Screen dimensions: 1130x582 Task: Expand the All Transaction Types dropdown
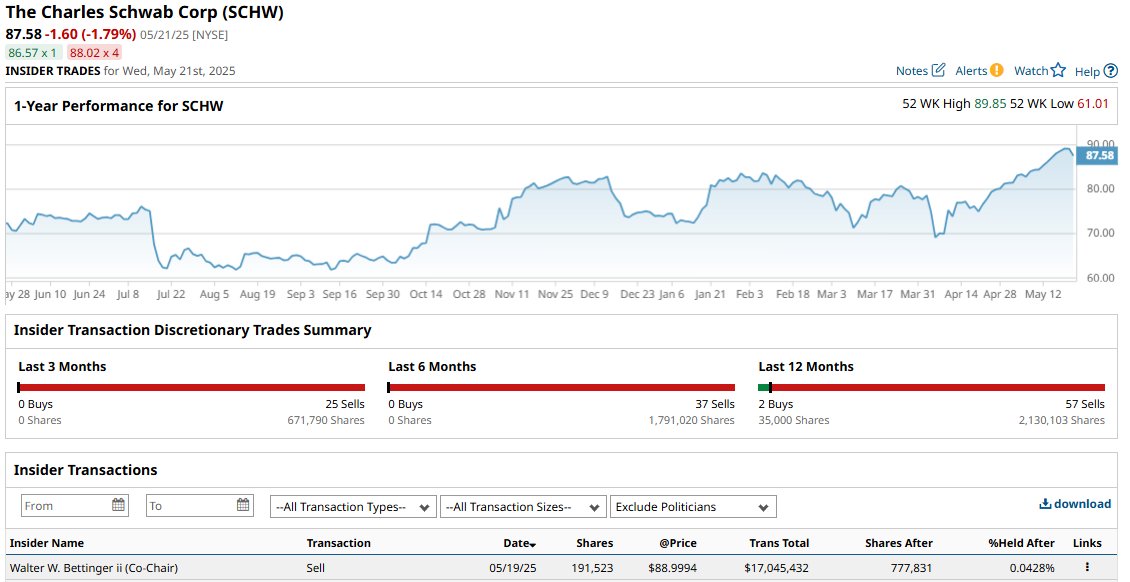pos(353,506)
